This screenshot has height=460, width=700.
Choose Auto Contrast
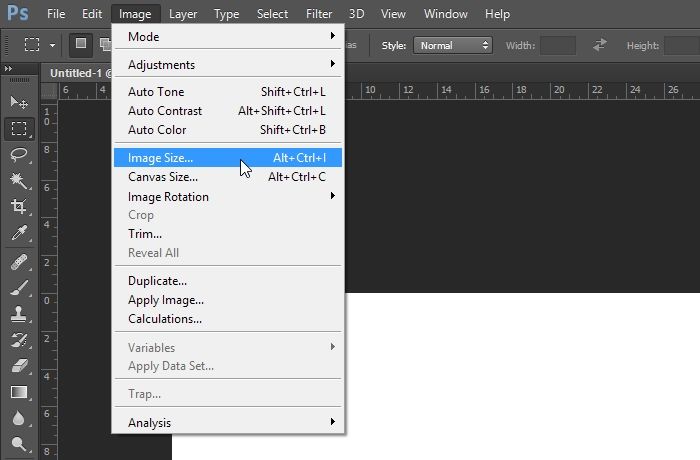click(x=228, y=111)
